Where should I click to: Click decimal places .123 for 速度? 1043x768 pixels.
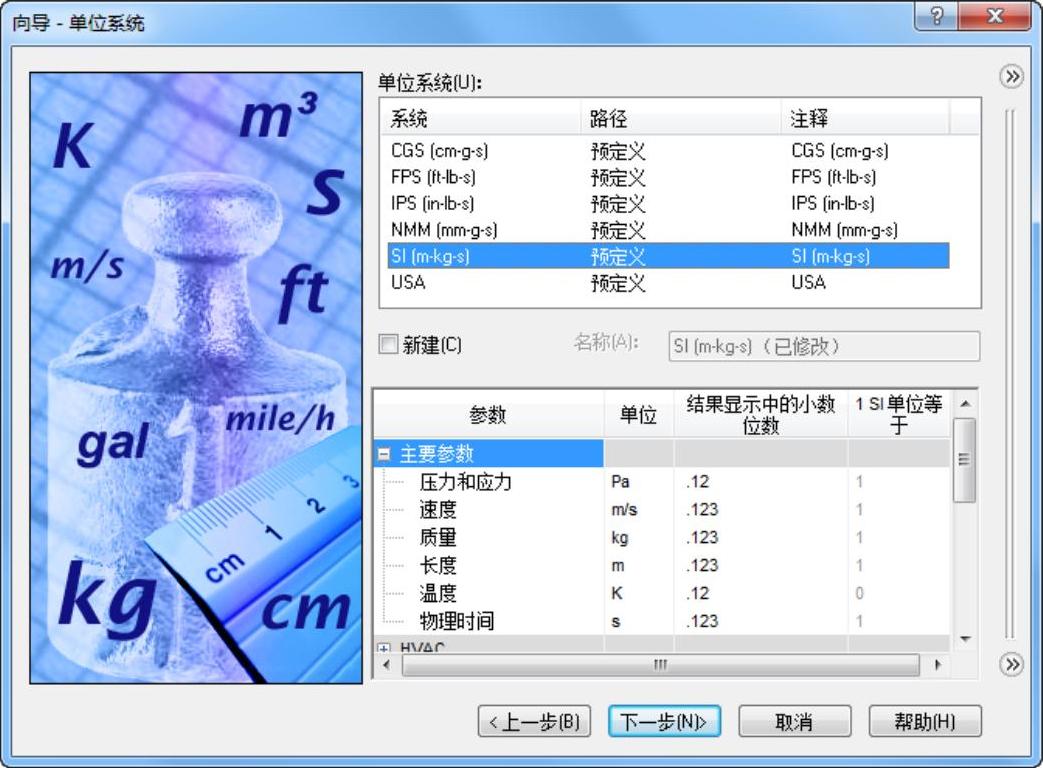coord(761,509)
